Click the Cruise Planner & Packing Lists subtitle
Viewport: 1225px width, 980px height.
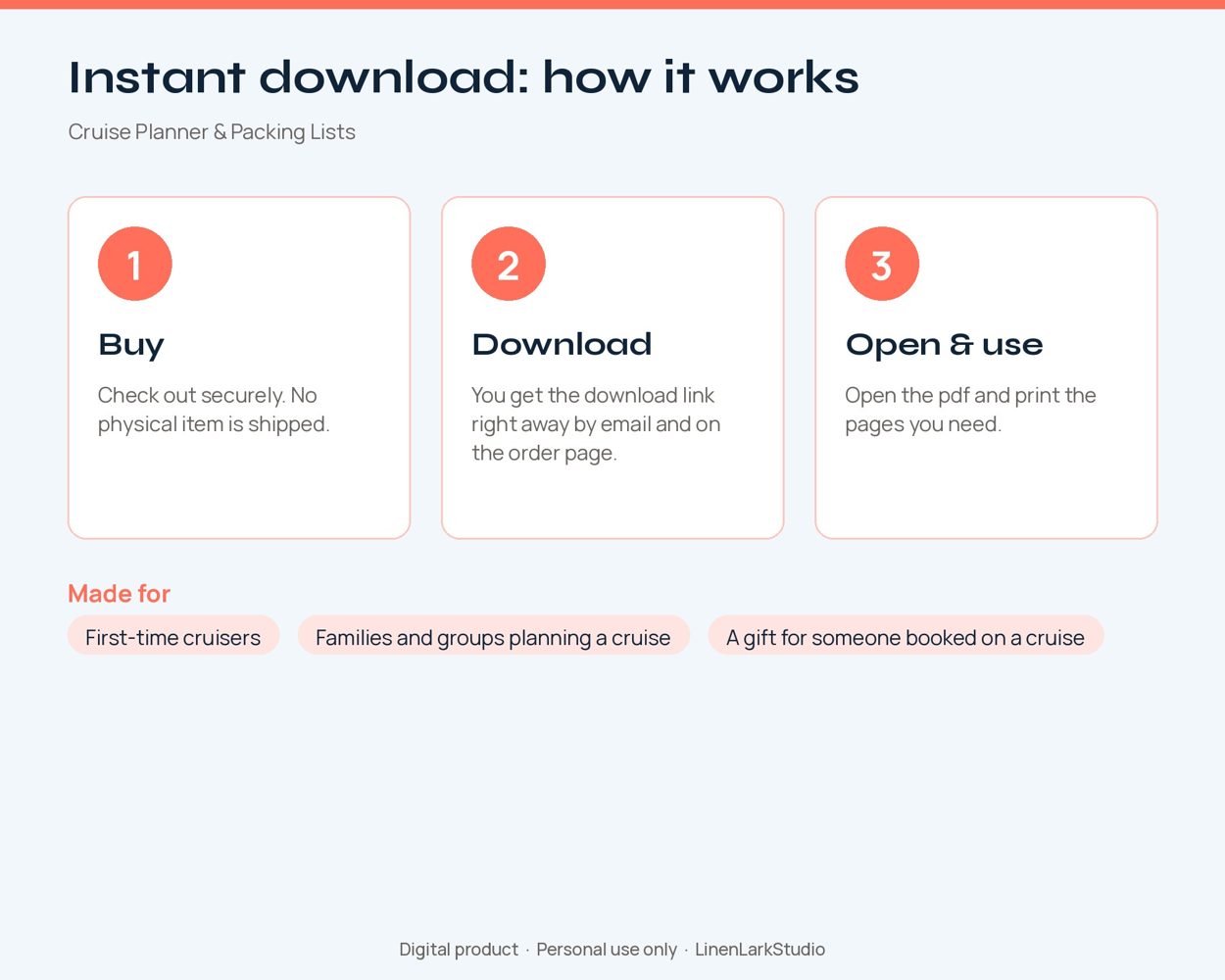[212, 132]
